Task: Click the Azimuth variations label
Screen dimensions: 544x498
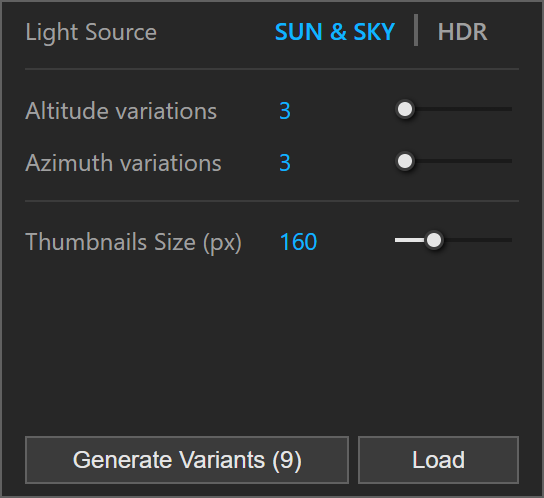Action: click(123, 163)
